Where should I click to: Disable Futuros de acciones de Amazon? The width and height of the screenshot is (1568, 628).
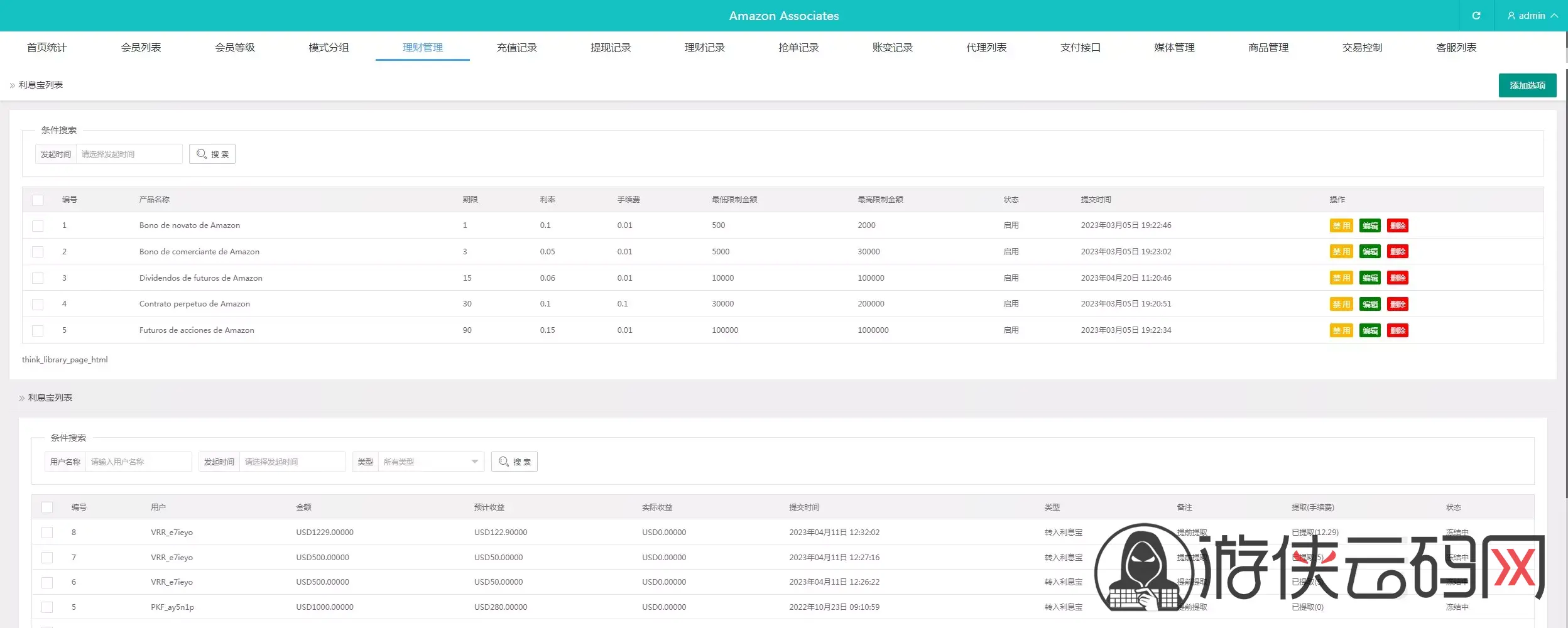coord(1341,331)
